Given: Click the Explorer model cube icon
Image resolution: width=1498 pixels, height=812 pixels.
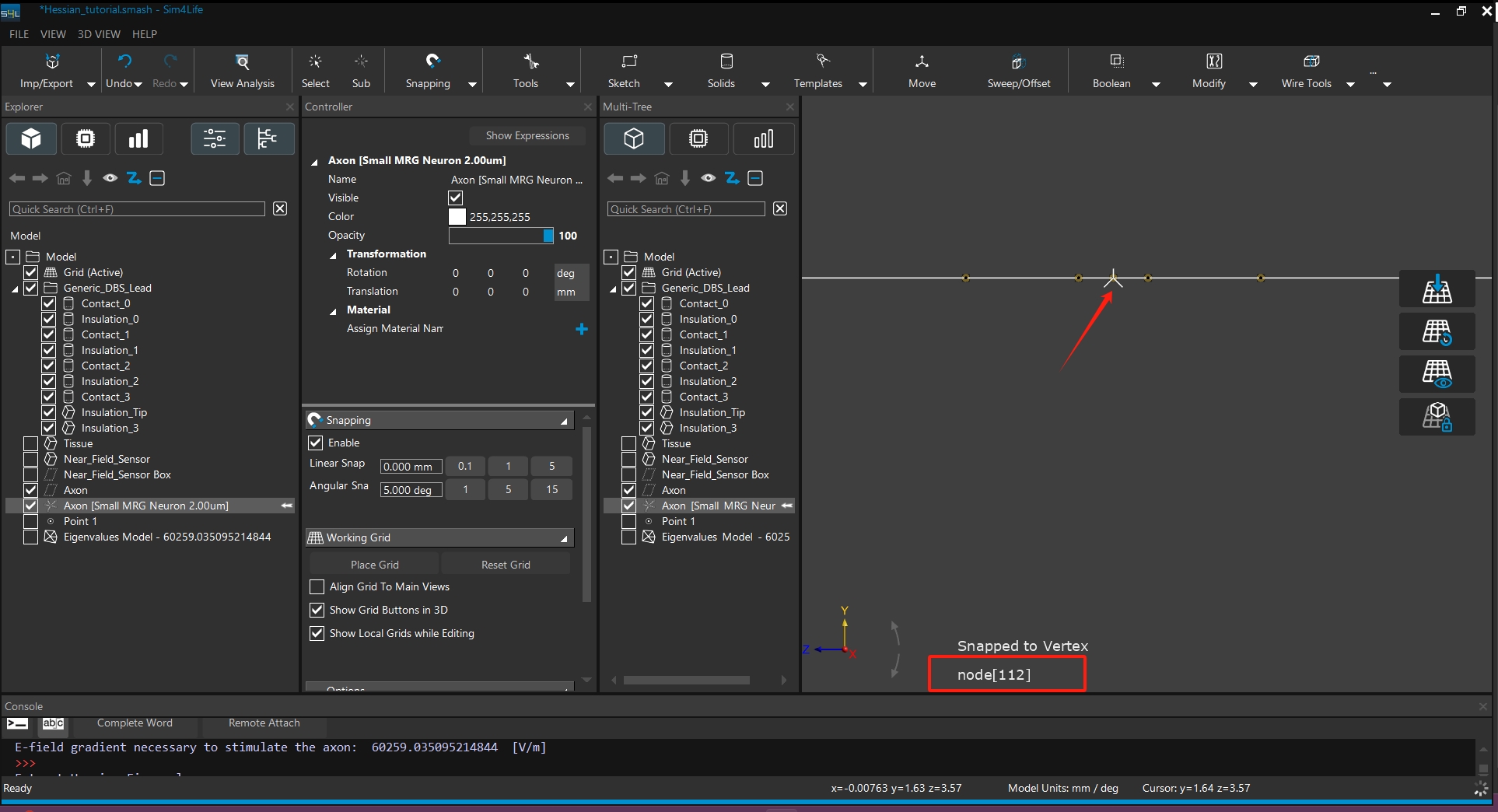Looking at the screenshot, I should [x=31, y=139].
